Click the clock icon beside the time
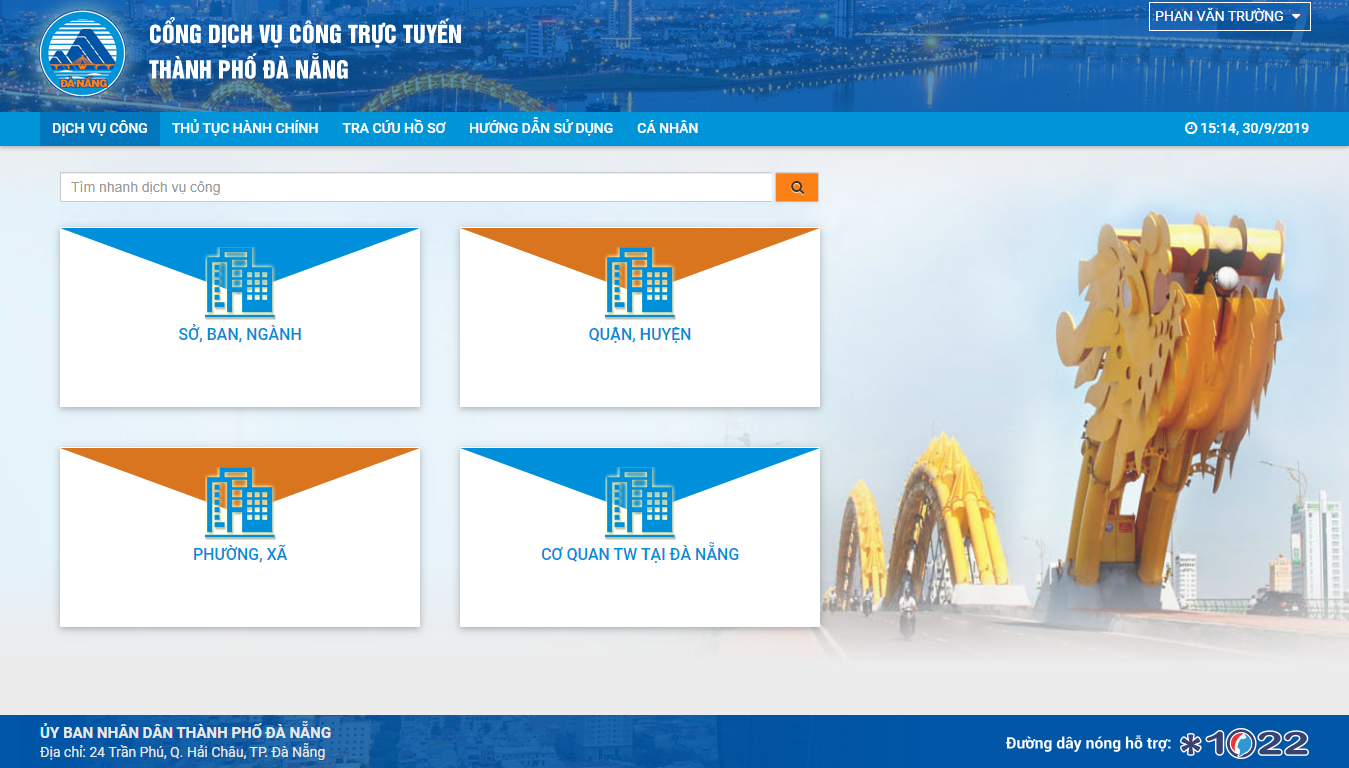 point(1191,128)
